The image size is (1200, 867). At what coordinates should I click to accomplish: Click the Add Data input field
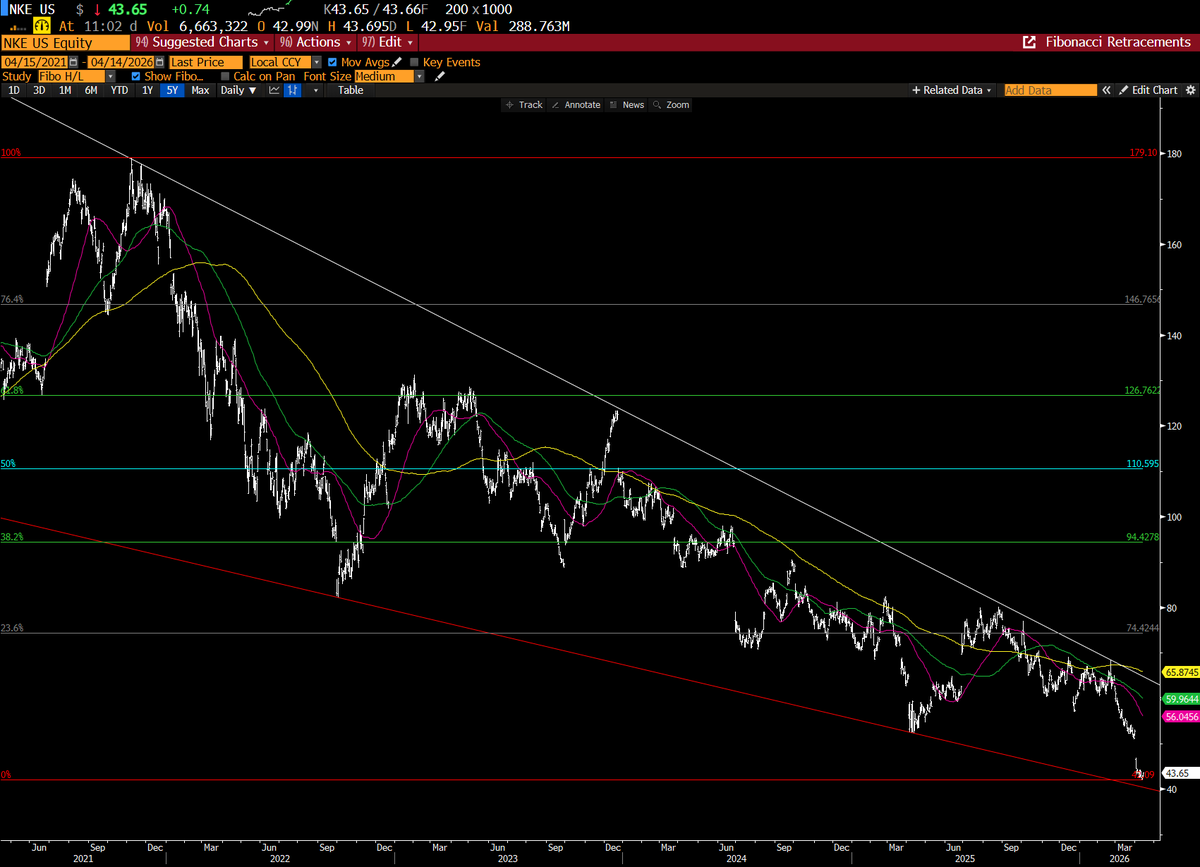click(1050, 90)
